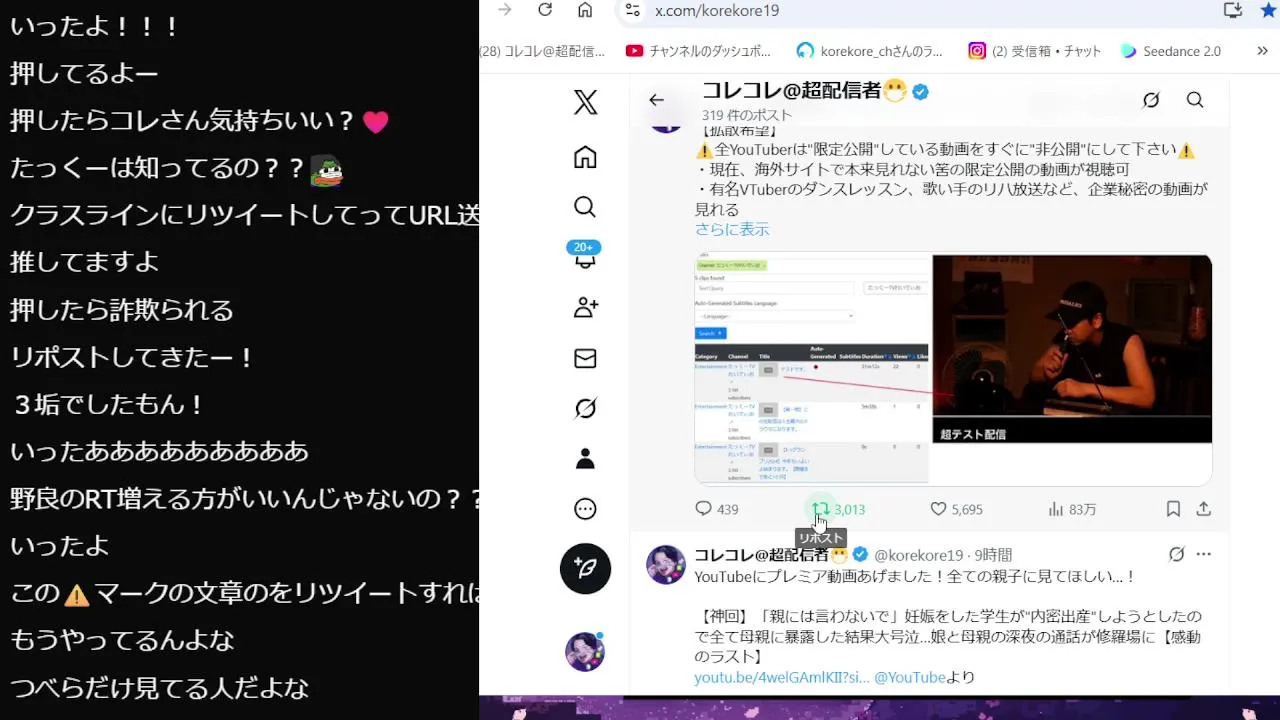Open YouTube チャンネルのダッシュボ bookmark
This screenshot has height=720, width=1280.
point(699,51)
